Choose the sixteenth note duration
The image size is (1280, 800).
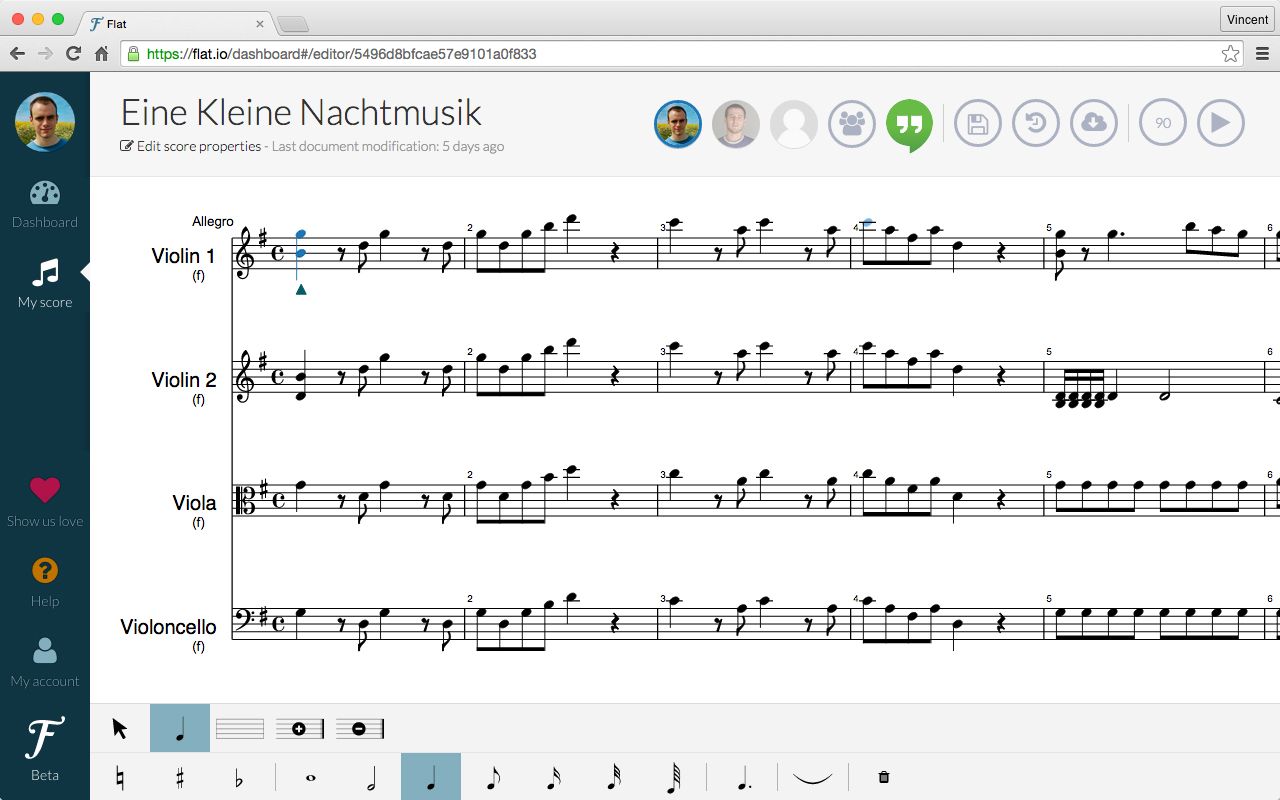coord(553,778)
